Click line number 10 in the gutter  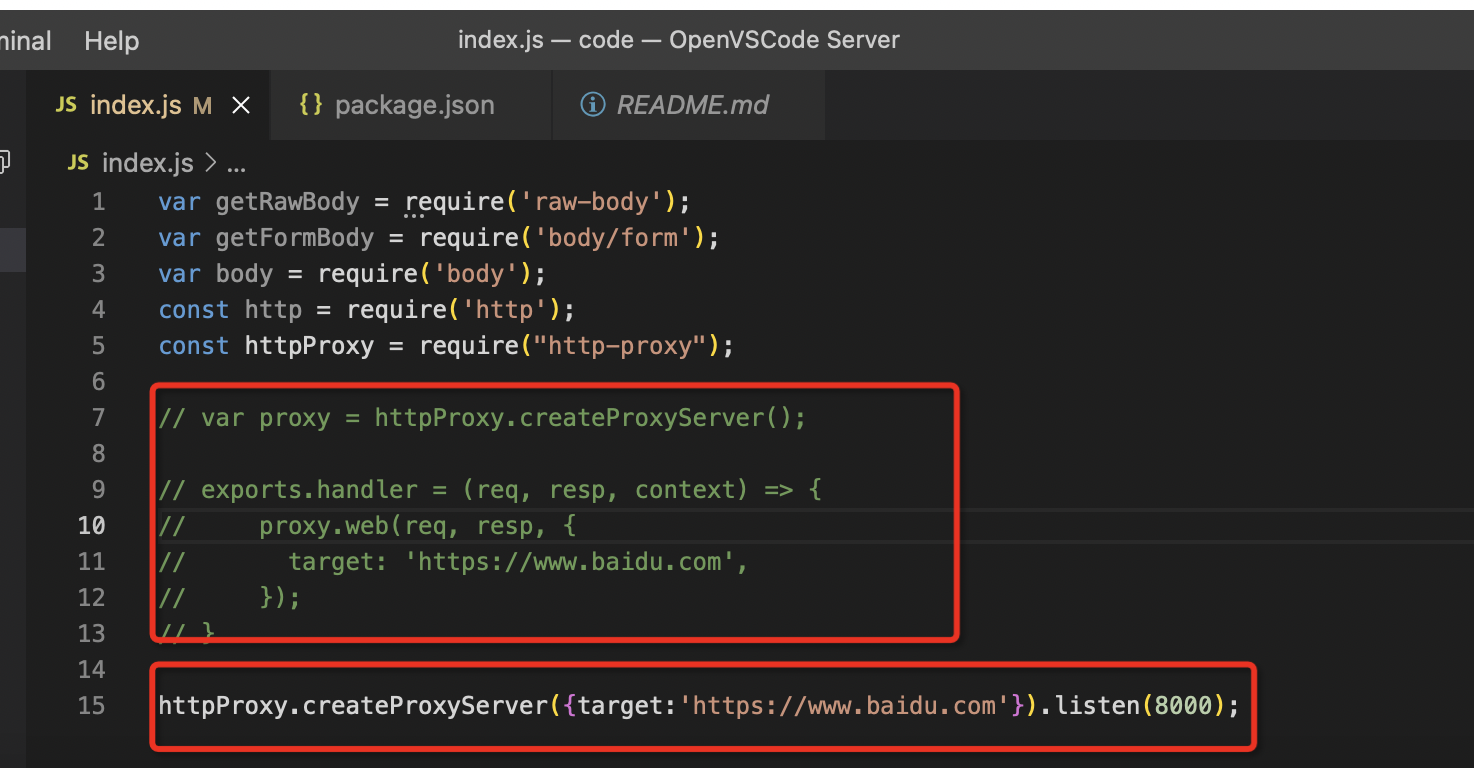tap(91, 526)
